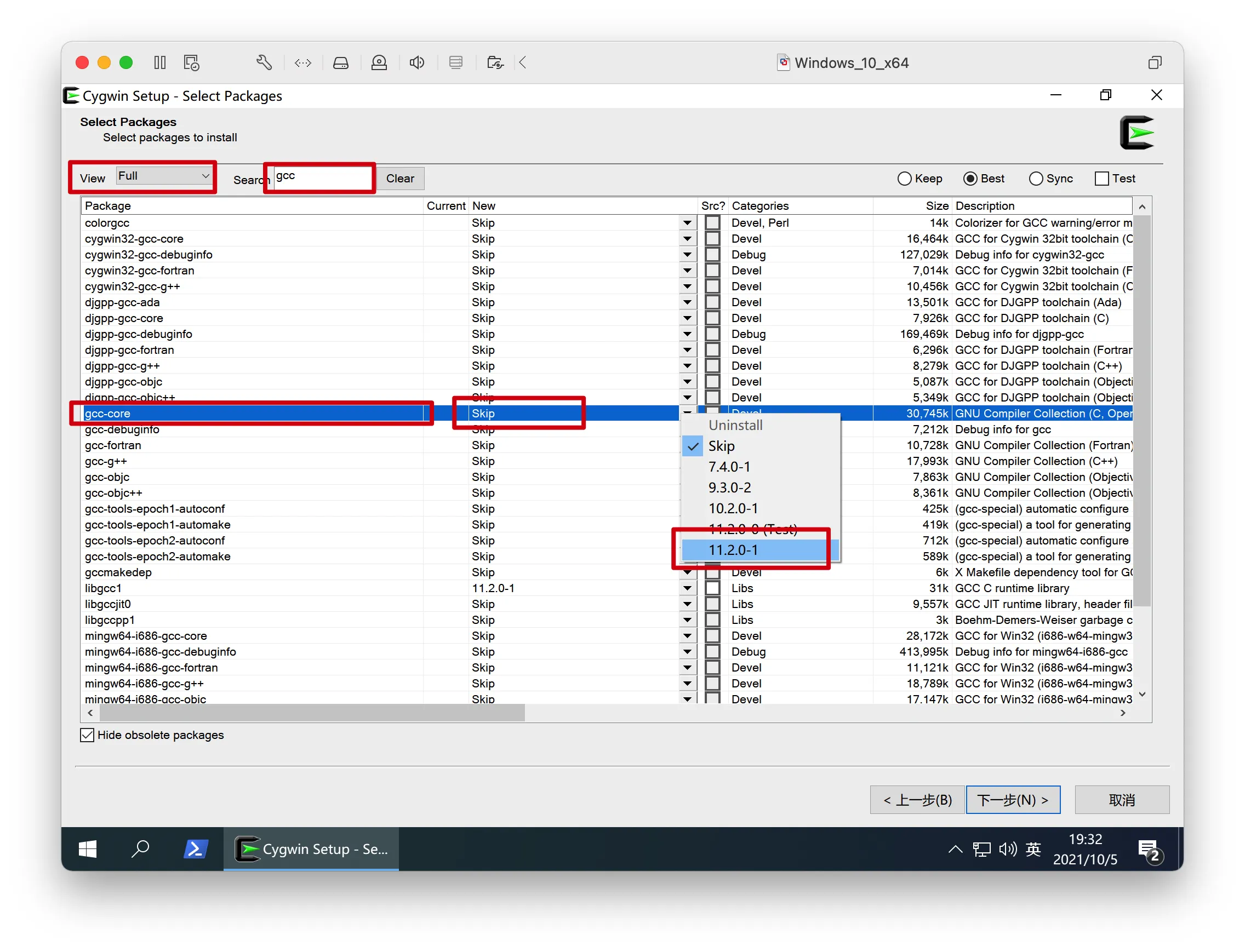The height and width of the screenshot is (952, 1245).
Task: Select version 9.3.0-2 from the menu
Action: tap(759, 488)
